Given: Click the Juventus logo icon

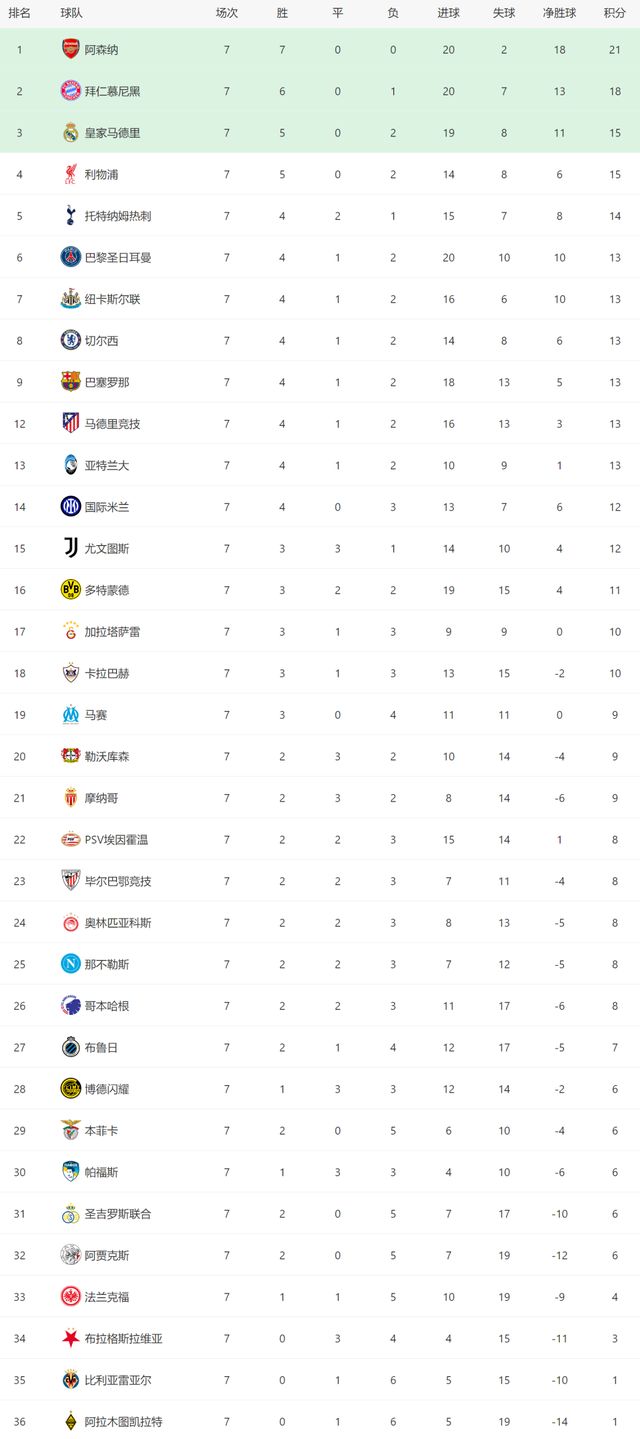Looking at the screenshot, I should [70, 548].
